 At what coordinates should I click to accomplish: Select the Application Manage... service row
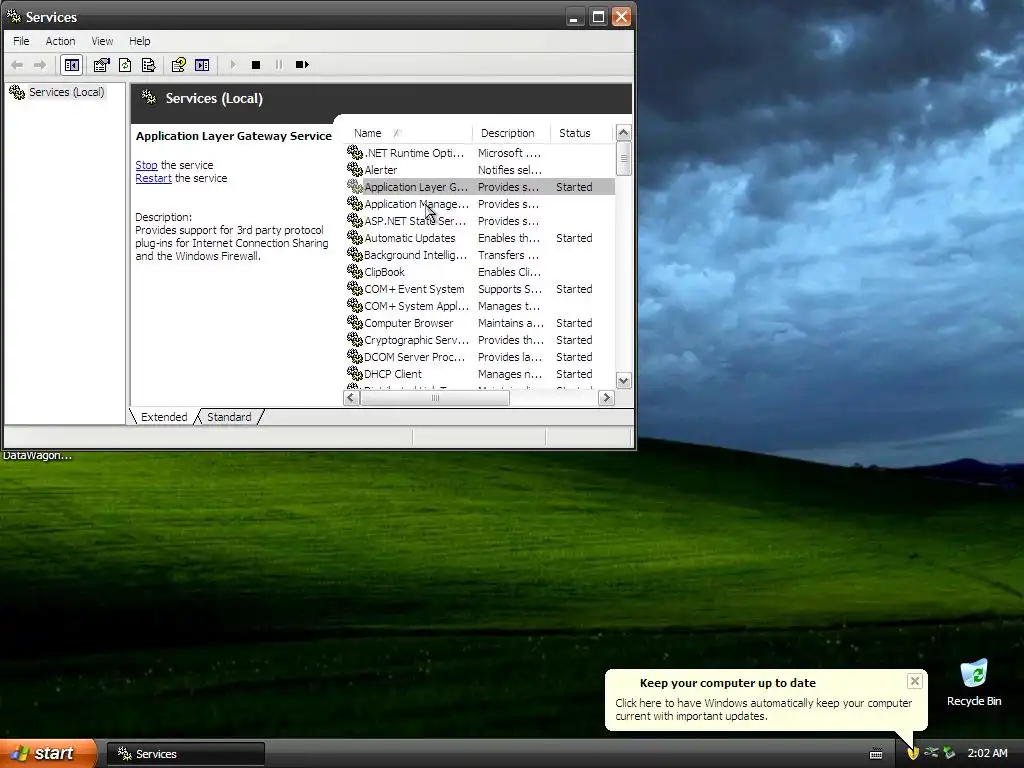pos(480,204)
